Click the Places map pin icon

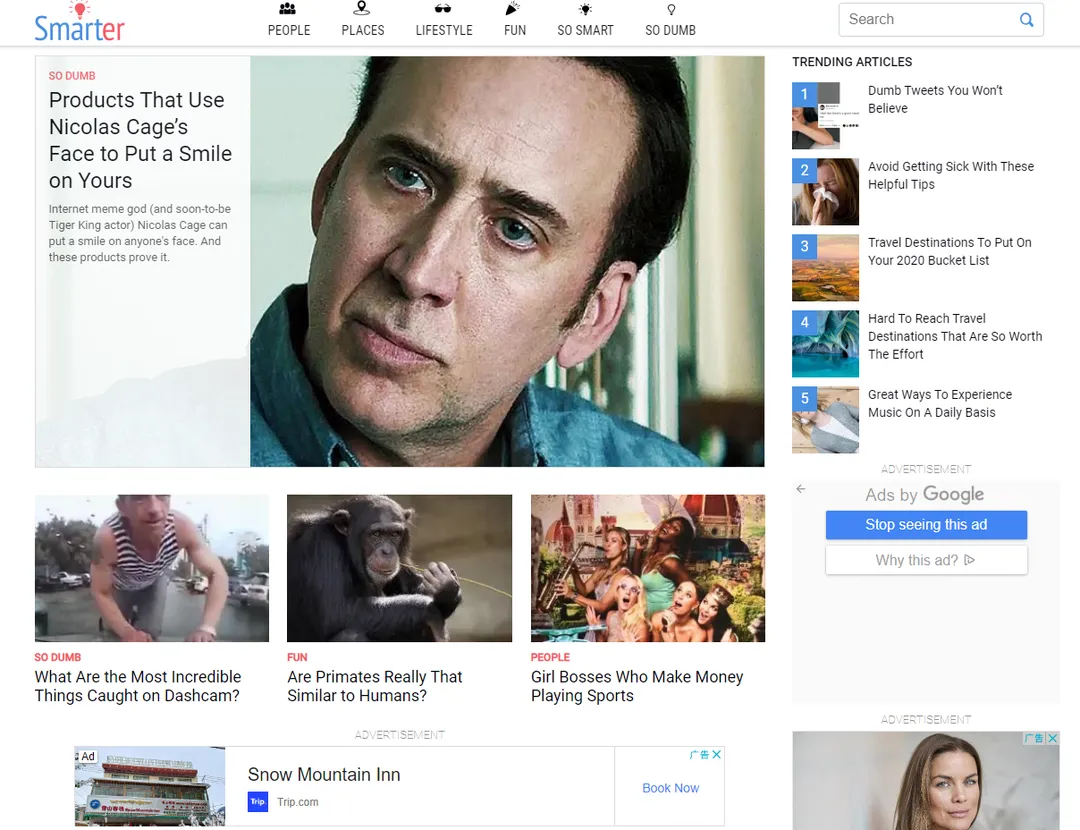362,8
